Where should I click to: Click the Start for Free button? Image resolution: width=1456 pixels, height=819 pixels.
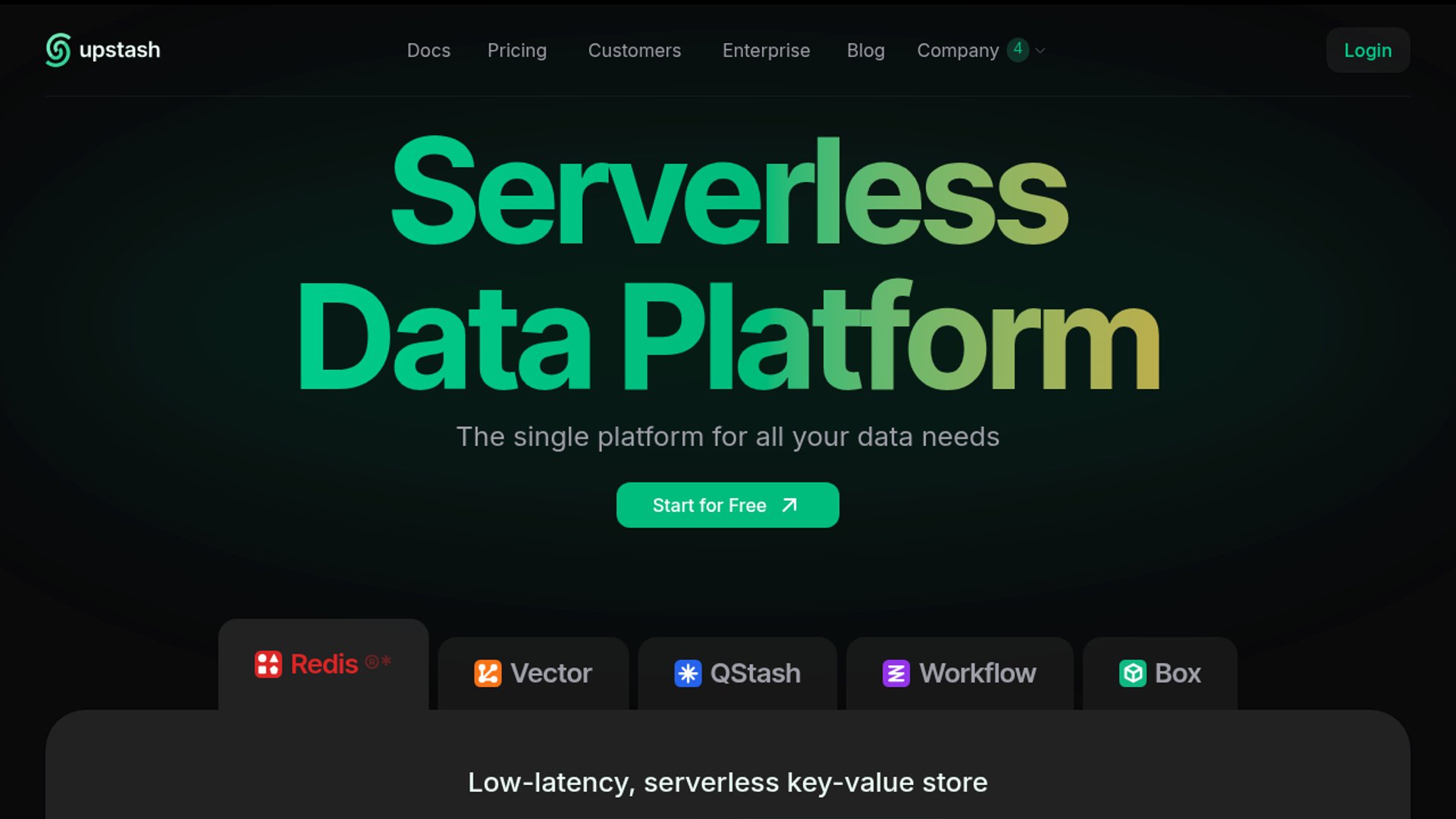tap(709, 505)
